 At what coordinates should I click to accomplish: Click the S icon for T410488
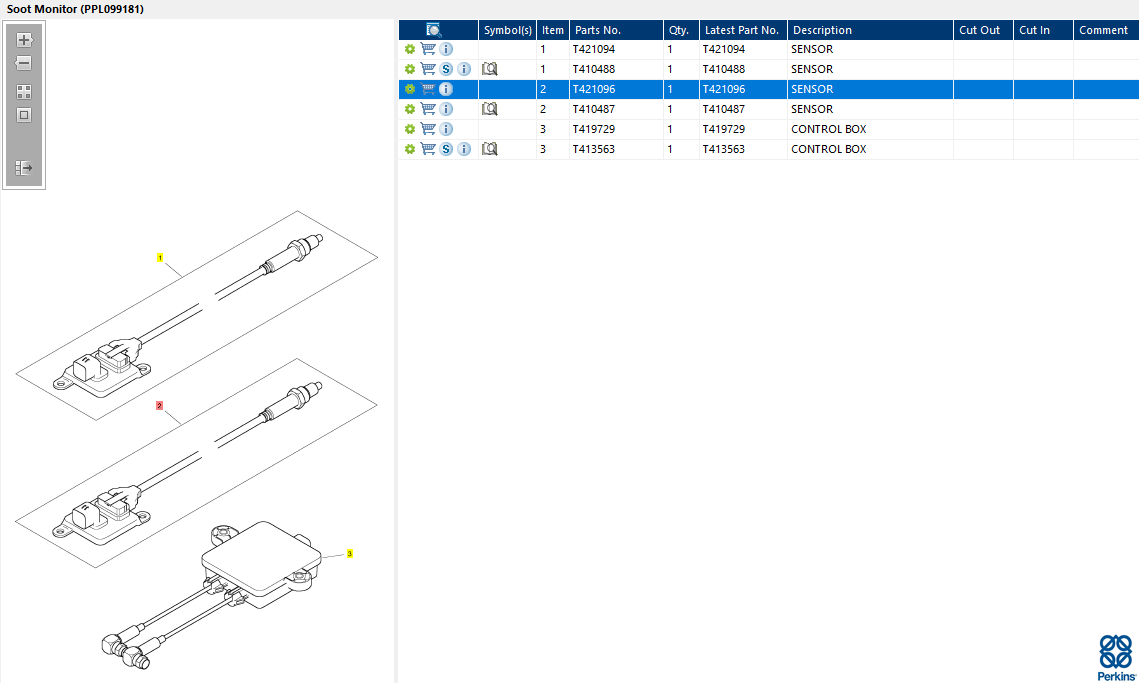(446, 69)
